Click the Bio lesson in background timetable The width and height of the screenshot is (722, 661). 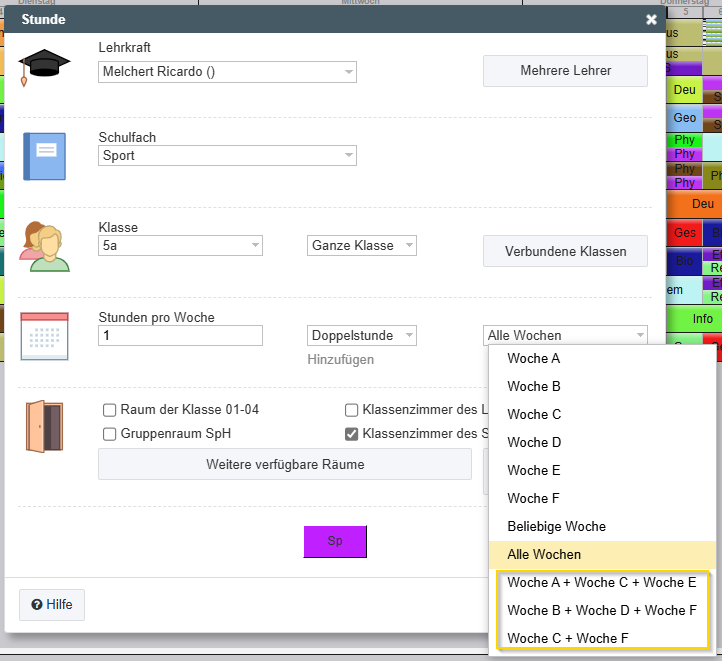pos(684,261)
